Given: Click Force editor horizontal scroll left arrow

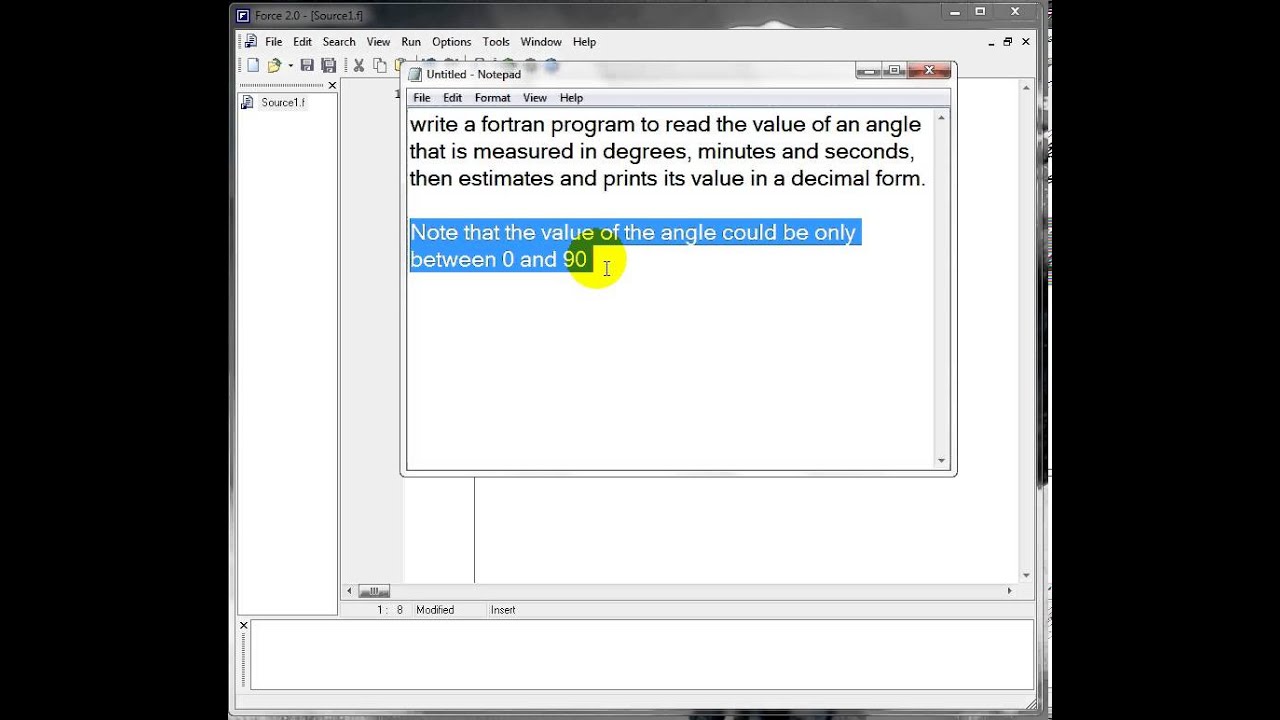Looking at the screenshot, I should pos(349,591).
